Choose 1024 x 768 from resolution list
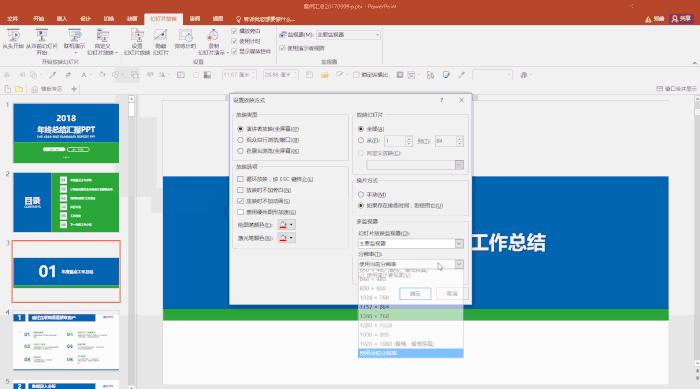This screenshot has width=700, height=389. 411,297
